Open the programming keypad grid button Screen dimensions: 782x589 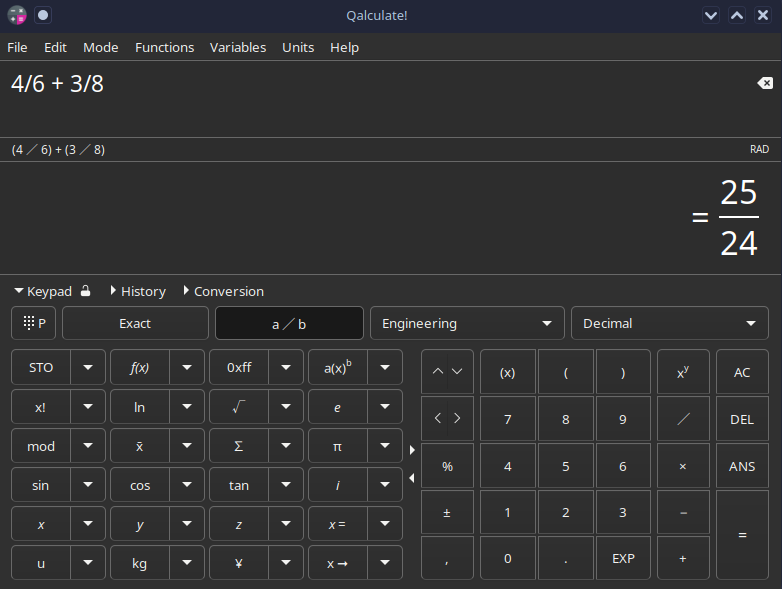[34, 323]
